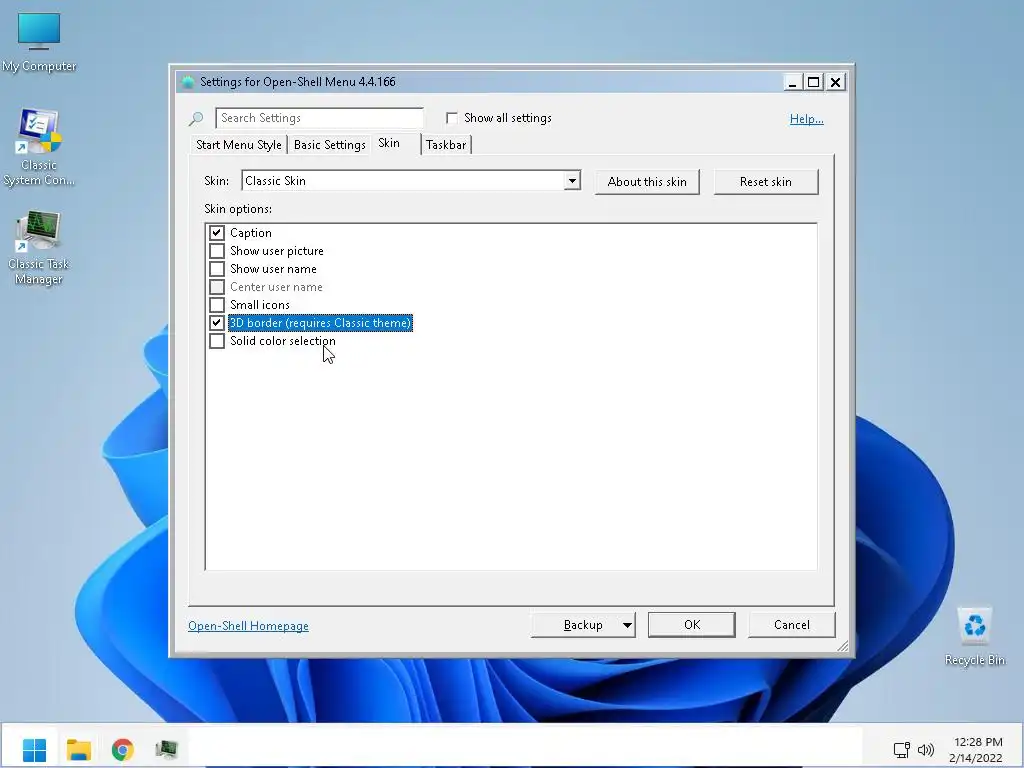Enable Show user name checkbox

point(217,268)
